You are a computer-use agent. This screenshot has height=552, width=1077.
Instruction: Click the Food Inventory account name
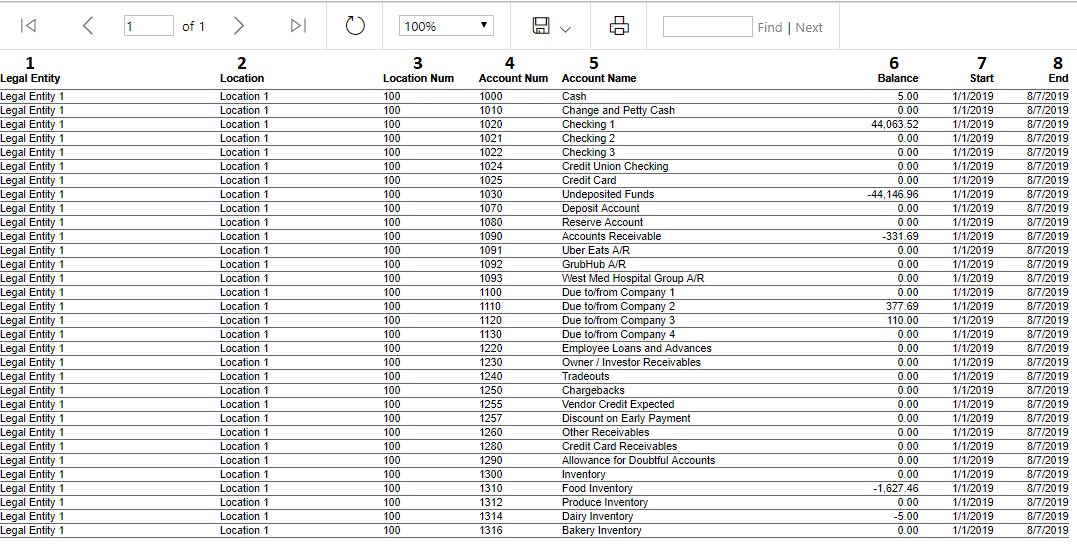(597, 488)
